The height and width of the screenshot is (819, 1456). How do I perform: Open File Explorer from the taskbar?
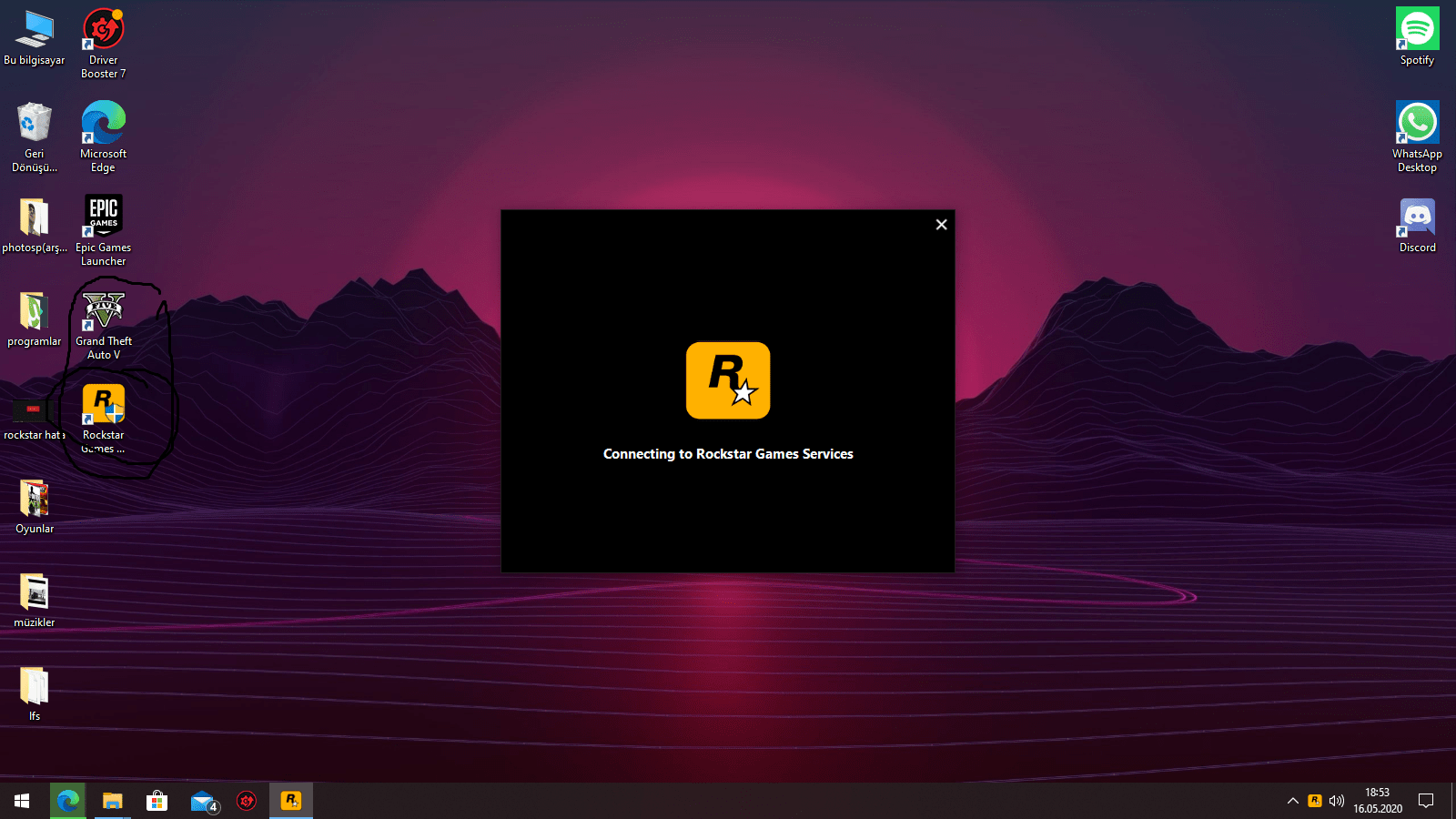click(112, 801)
